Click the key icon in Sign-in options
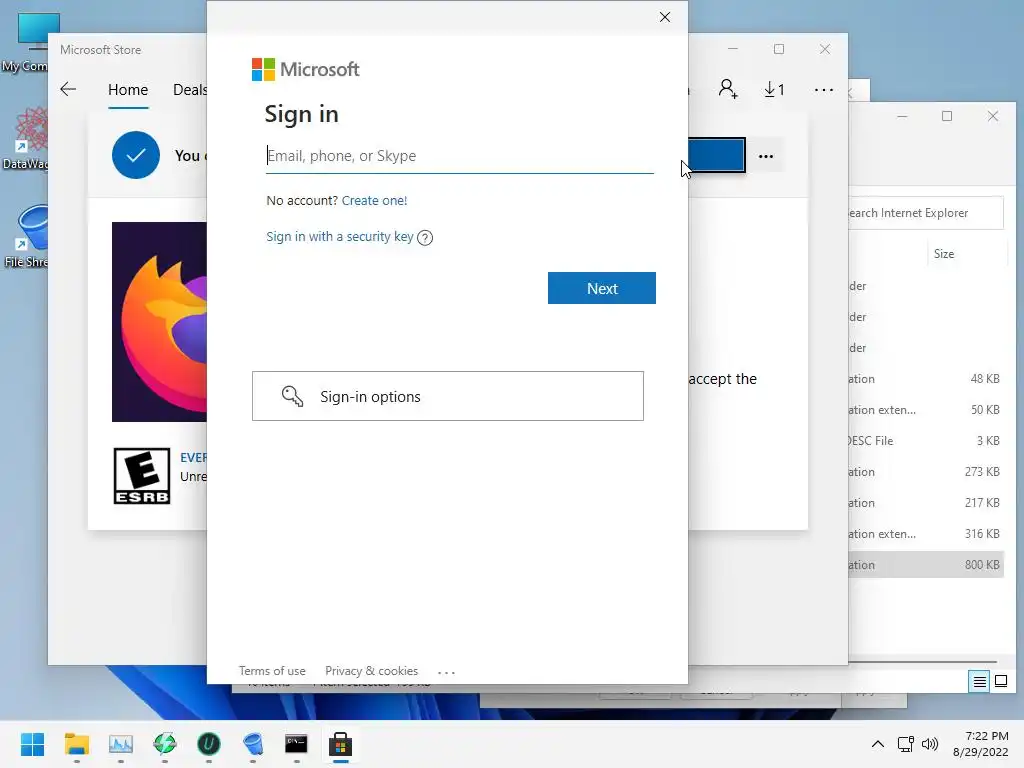The image size is (1024, 768). (x=292, y=396)
